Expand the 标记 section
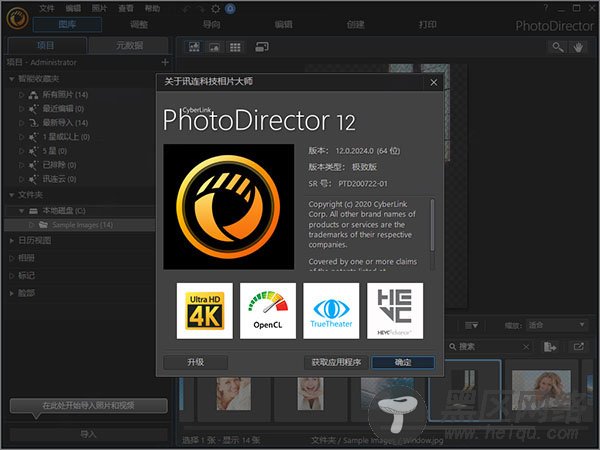Screen dimensions: 600x450 tap(12, 276)
